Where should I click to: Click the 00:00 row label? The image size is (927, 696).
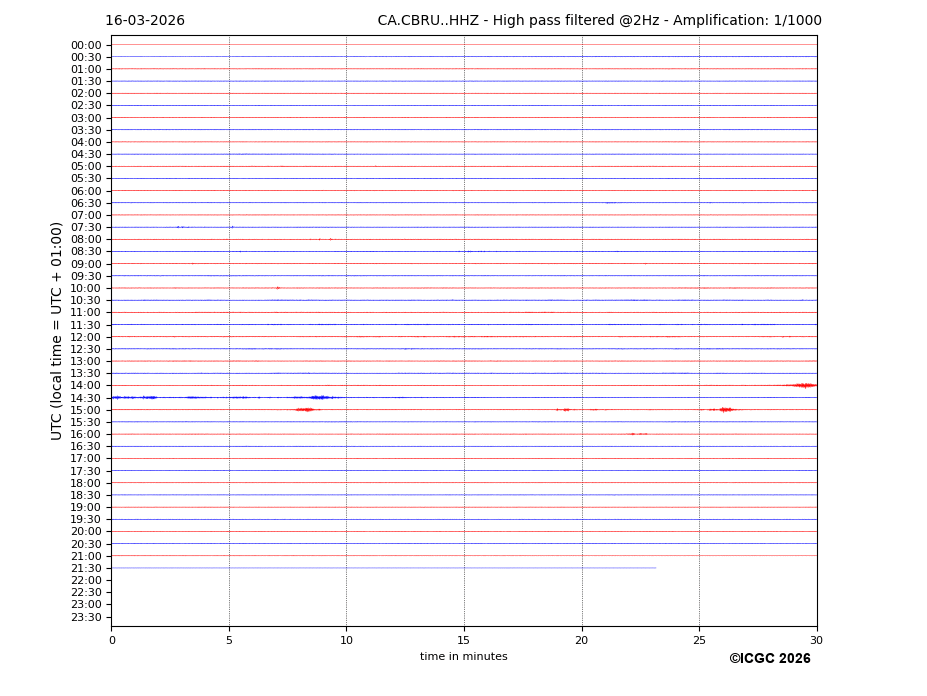[86, 45]
